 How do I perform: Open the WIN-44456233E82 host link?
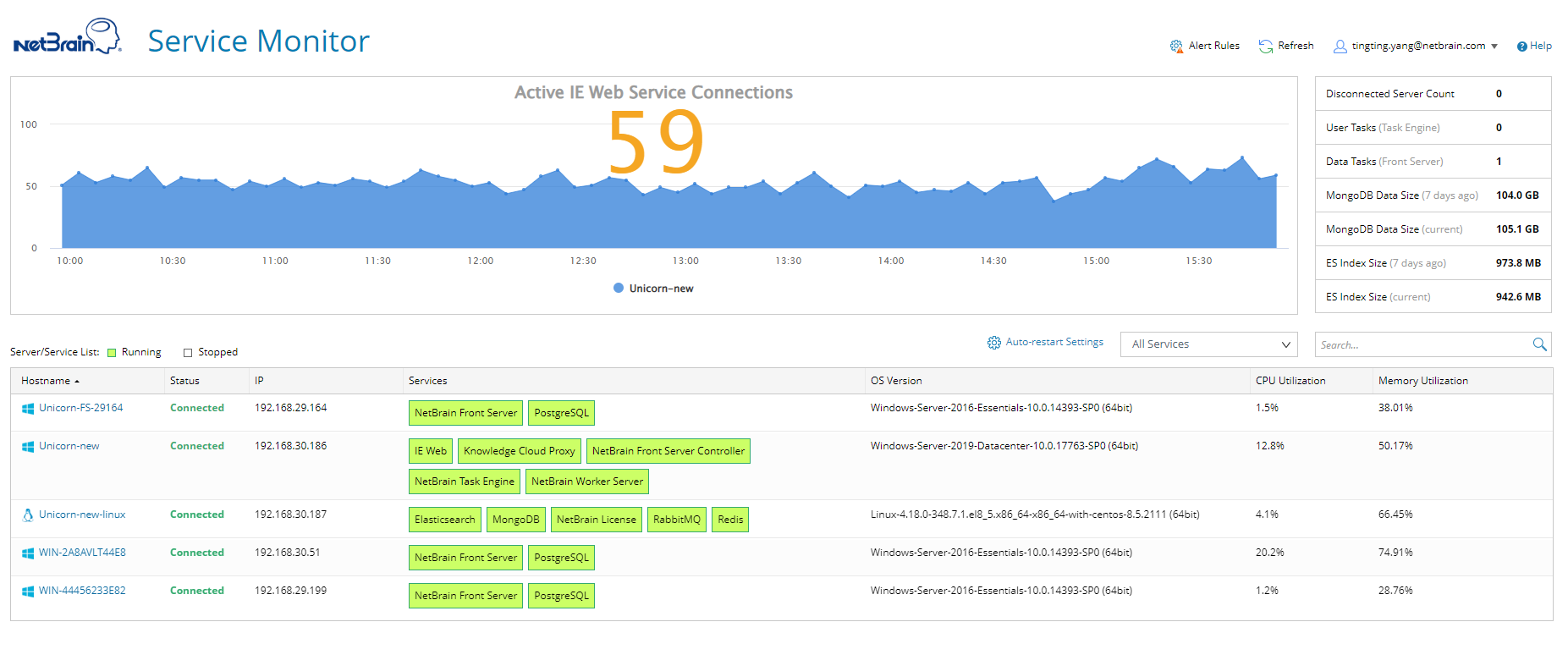pyautogui.click(x=82, y=591)
